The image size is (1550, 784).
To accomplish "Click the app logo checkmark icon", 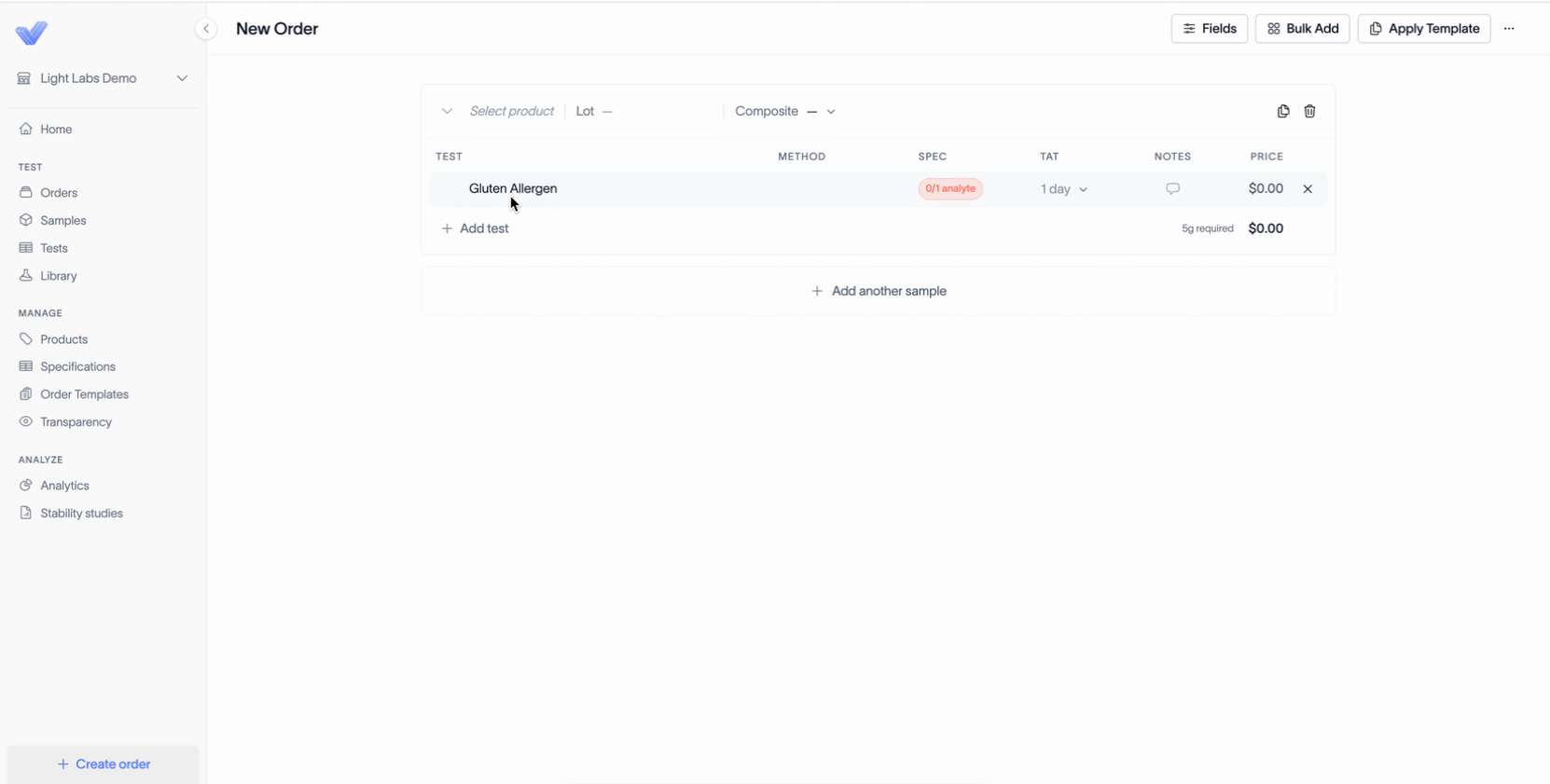I will pos(32,33).
